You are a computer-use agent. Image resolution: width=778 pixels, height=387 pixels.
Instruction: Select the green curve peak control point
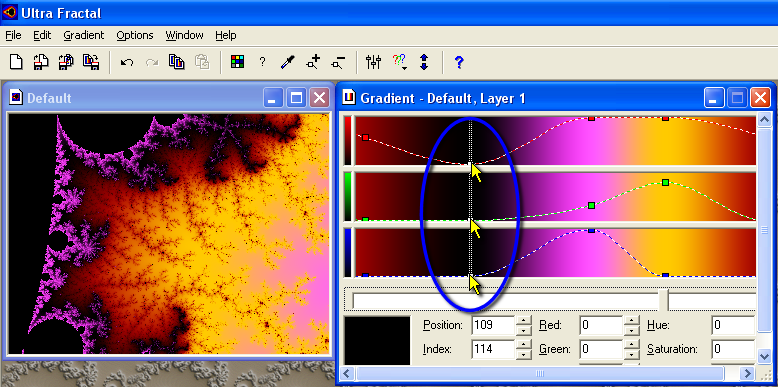(x=665, y=182)
